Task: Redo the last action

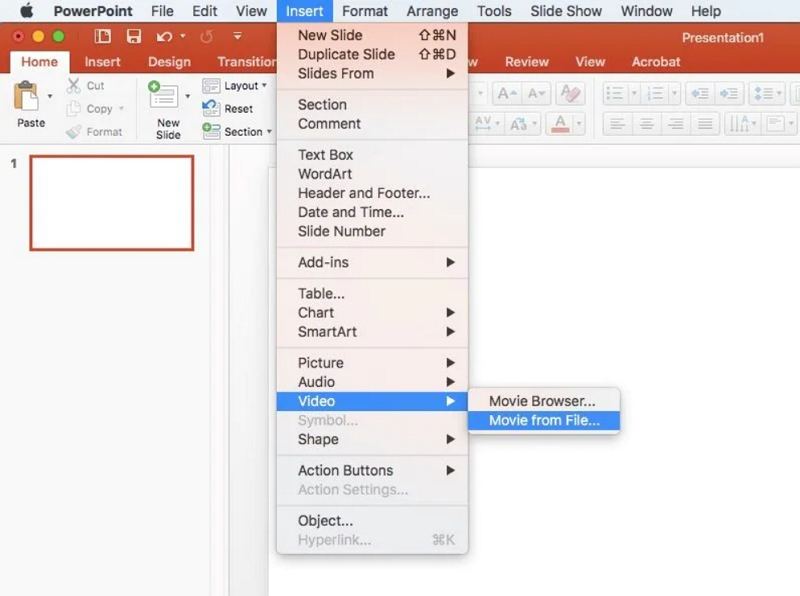Action: coord(206,36)
